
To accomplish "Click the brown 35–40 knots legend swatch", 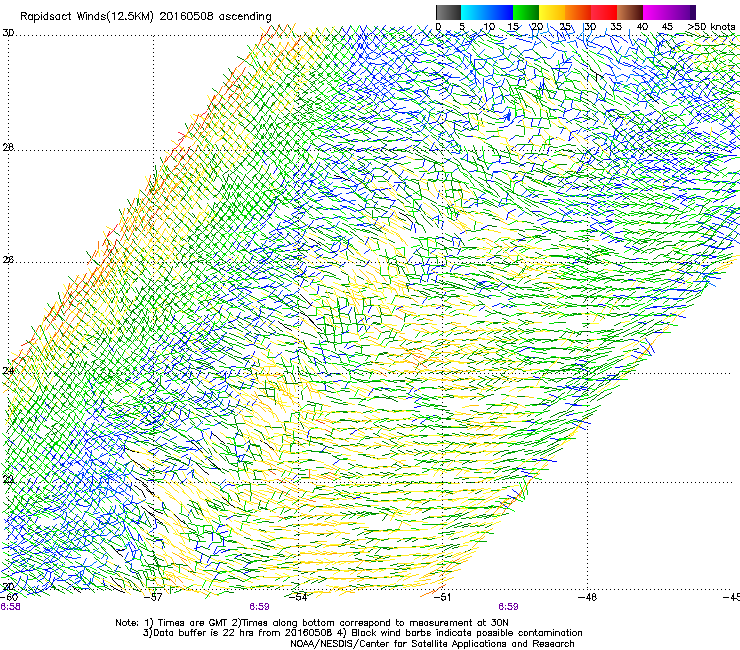I will 630,12.
